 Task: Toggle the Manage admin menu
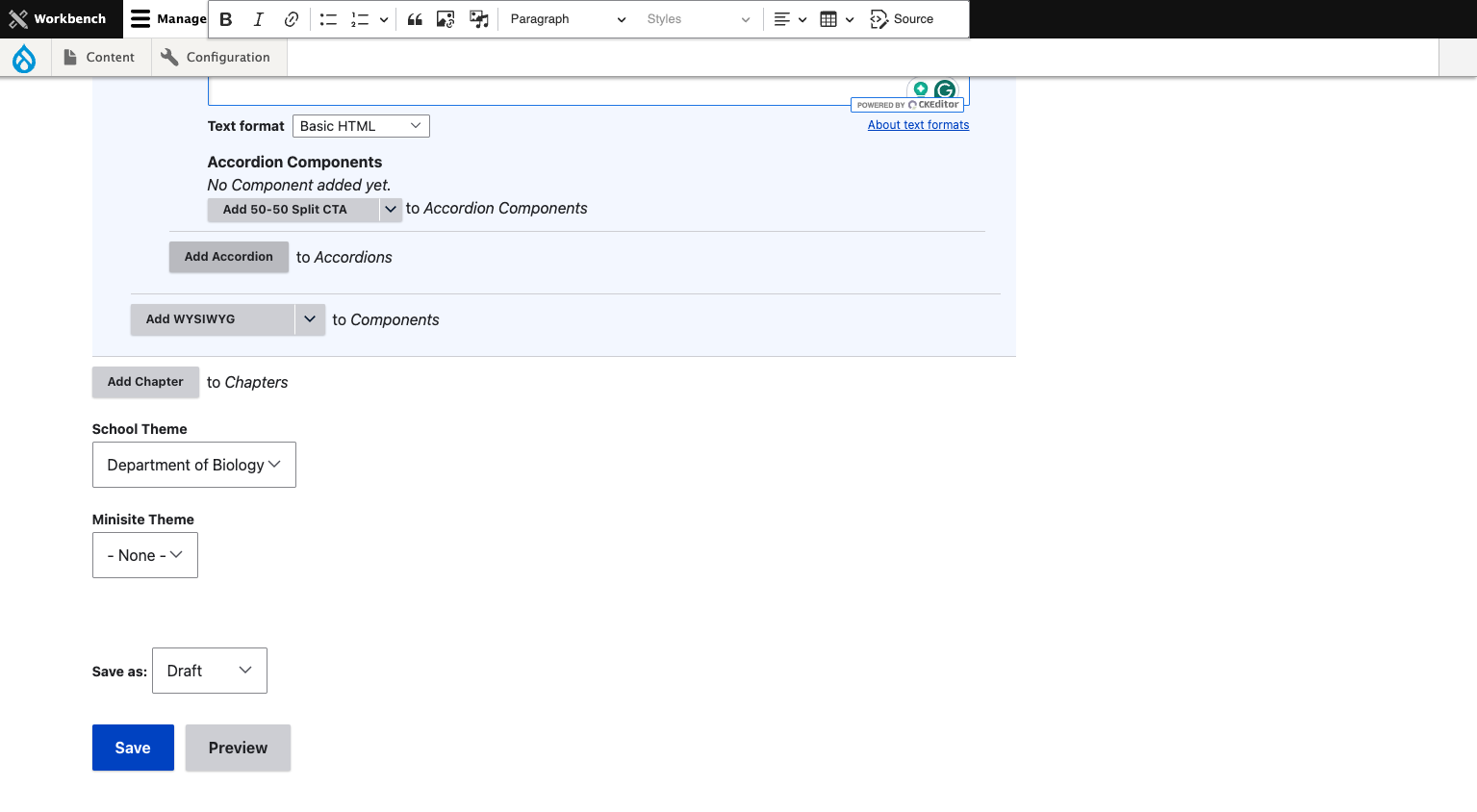(167, 19)
